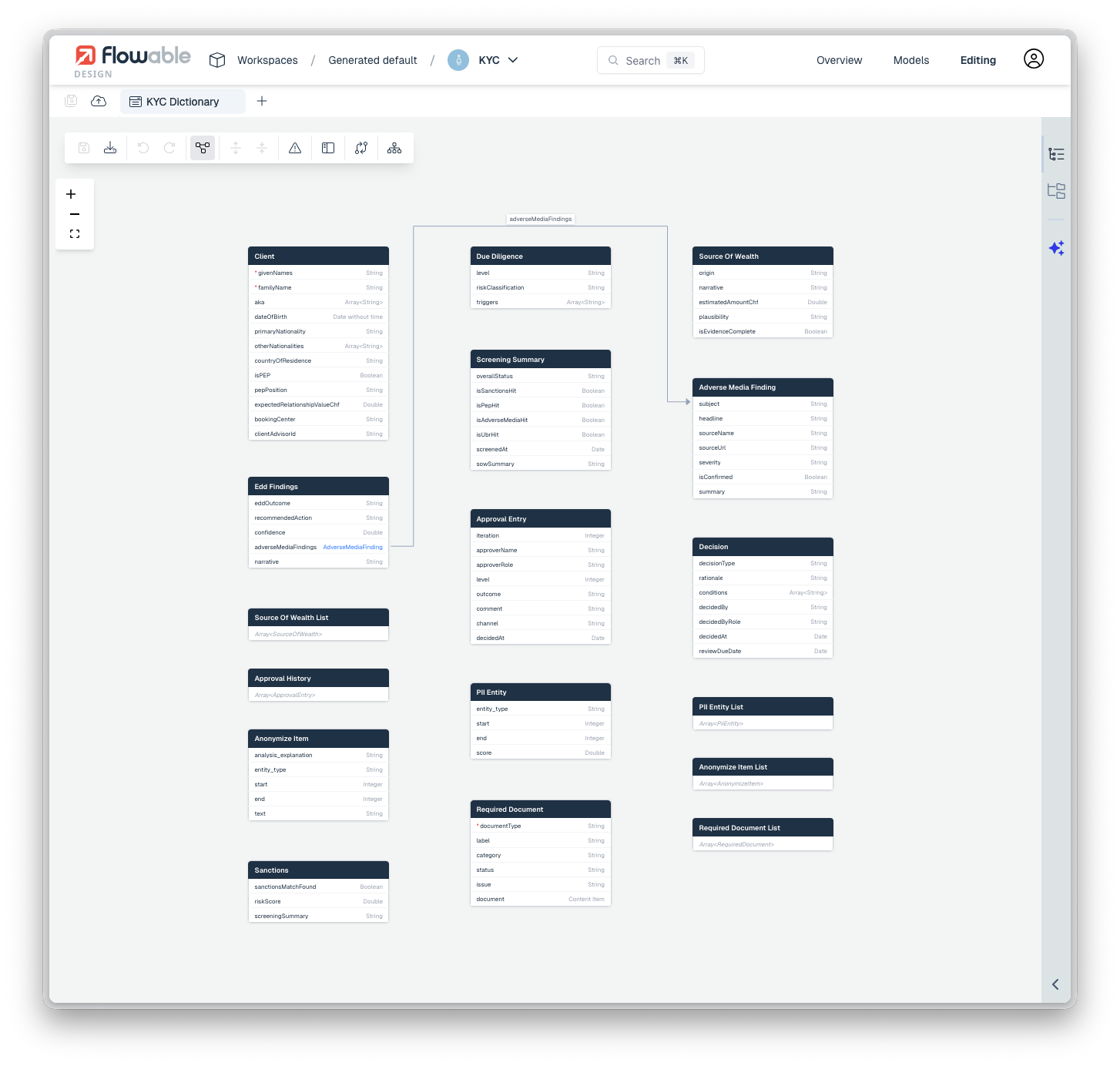1120x1066 pixels.
Task: Select the Required Document entity header
Action: 540,810
